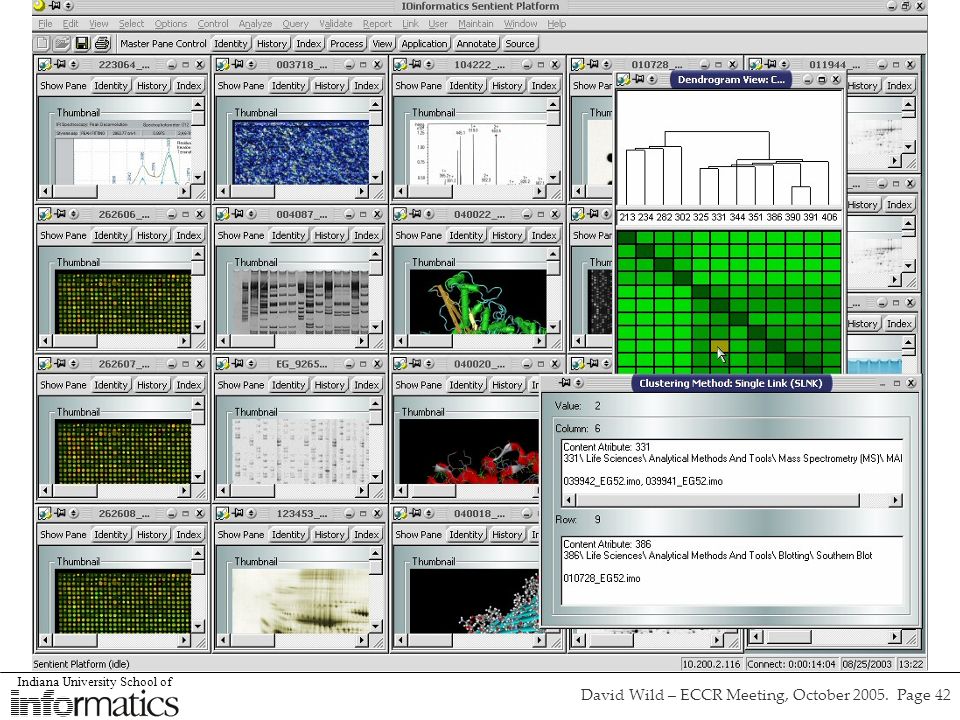Click the brown highlighted heatmap cell

pos(719,348)
